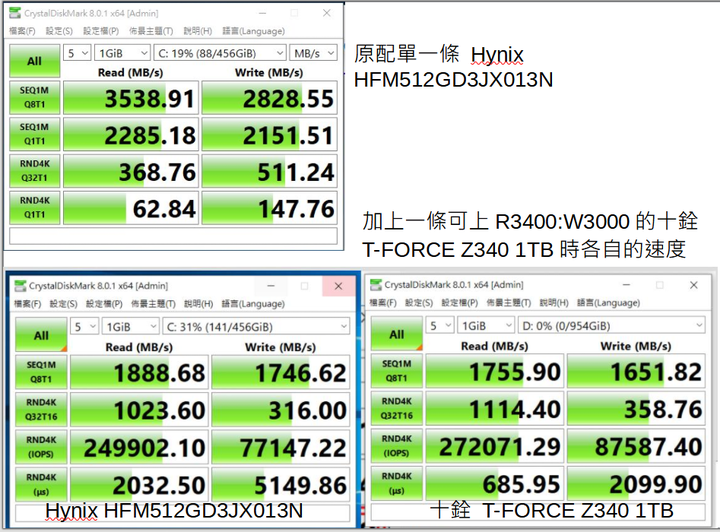The height and width of the screenshot is (532, 720).
Task: Click RND4K (IOPS) button in C: 31% window
Action: tap(41, 447)
